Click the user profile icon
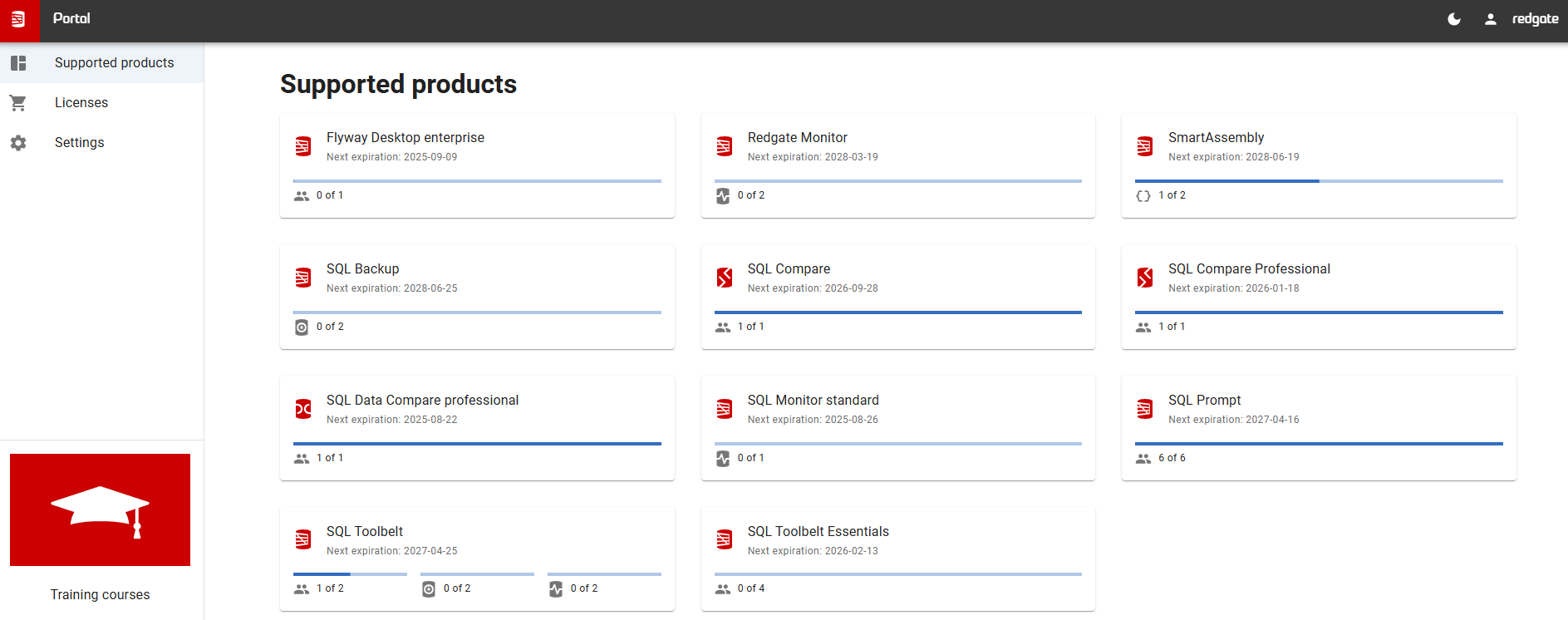 [1491, 19]
